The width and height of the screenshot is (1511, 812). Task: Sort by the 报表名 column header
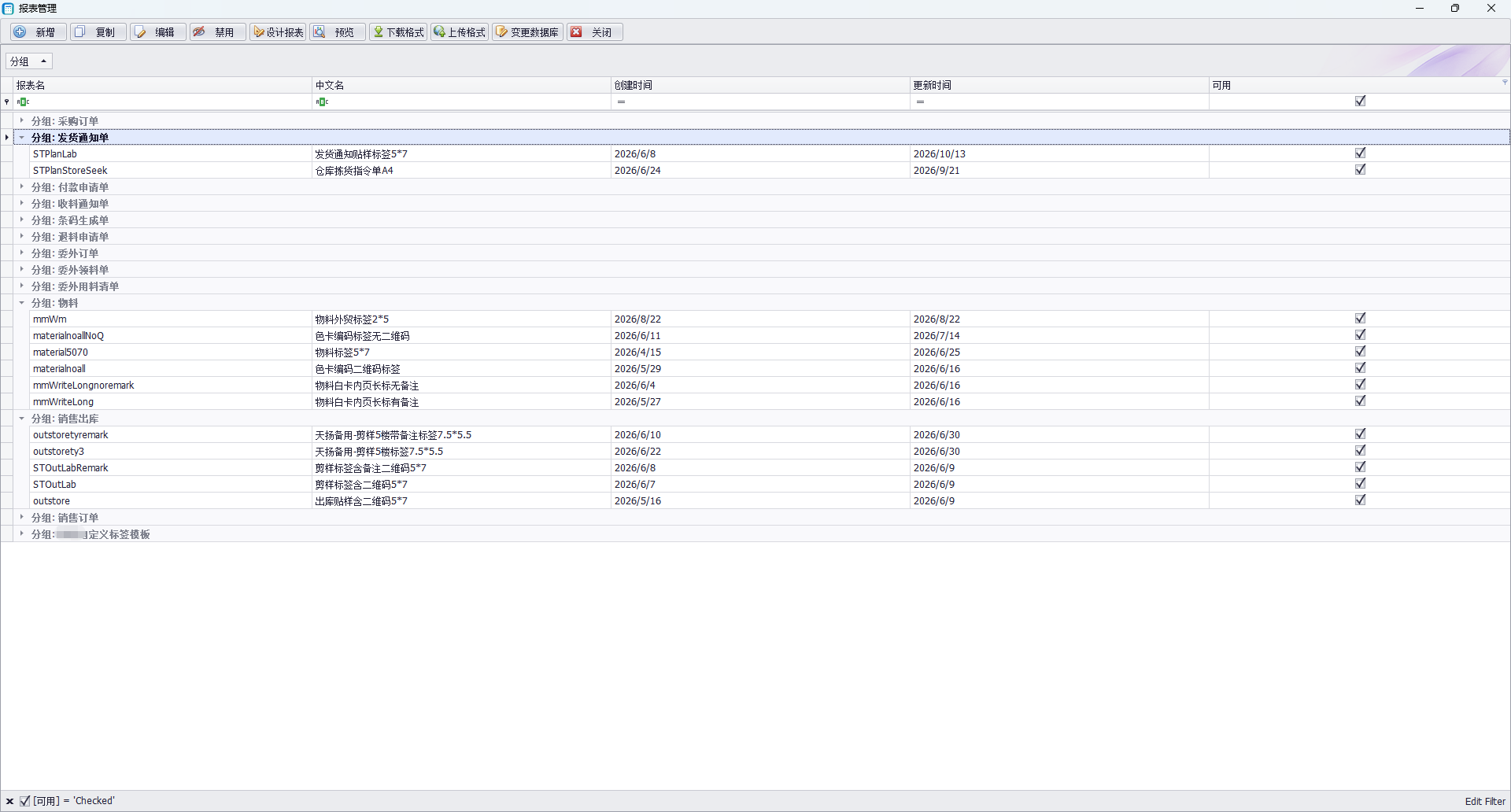point(162,85)
